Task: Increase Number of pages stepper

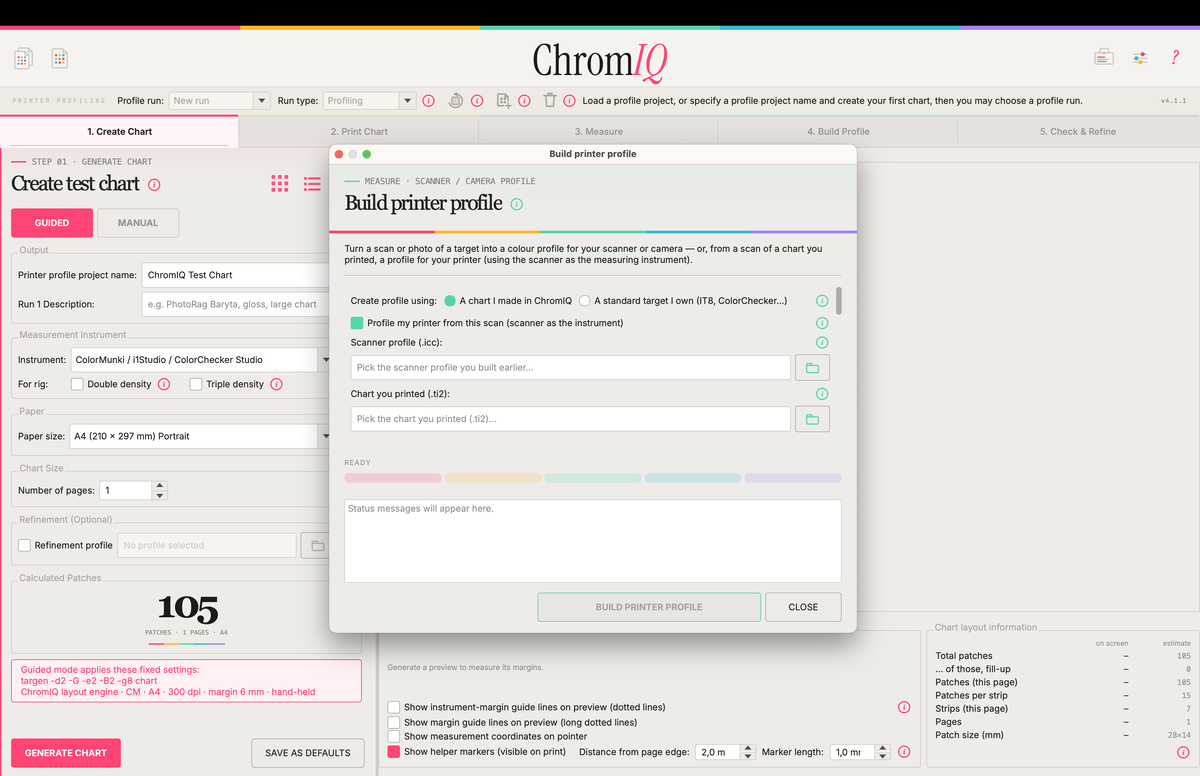Action: pyautogui.click(x=160, y=486)
